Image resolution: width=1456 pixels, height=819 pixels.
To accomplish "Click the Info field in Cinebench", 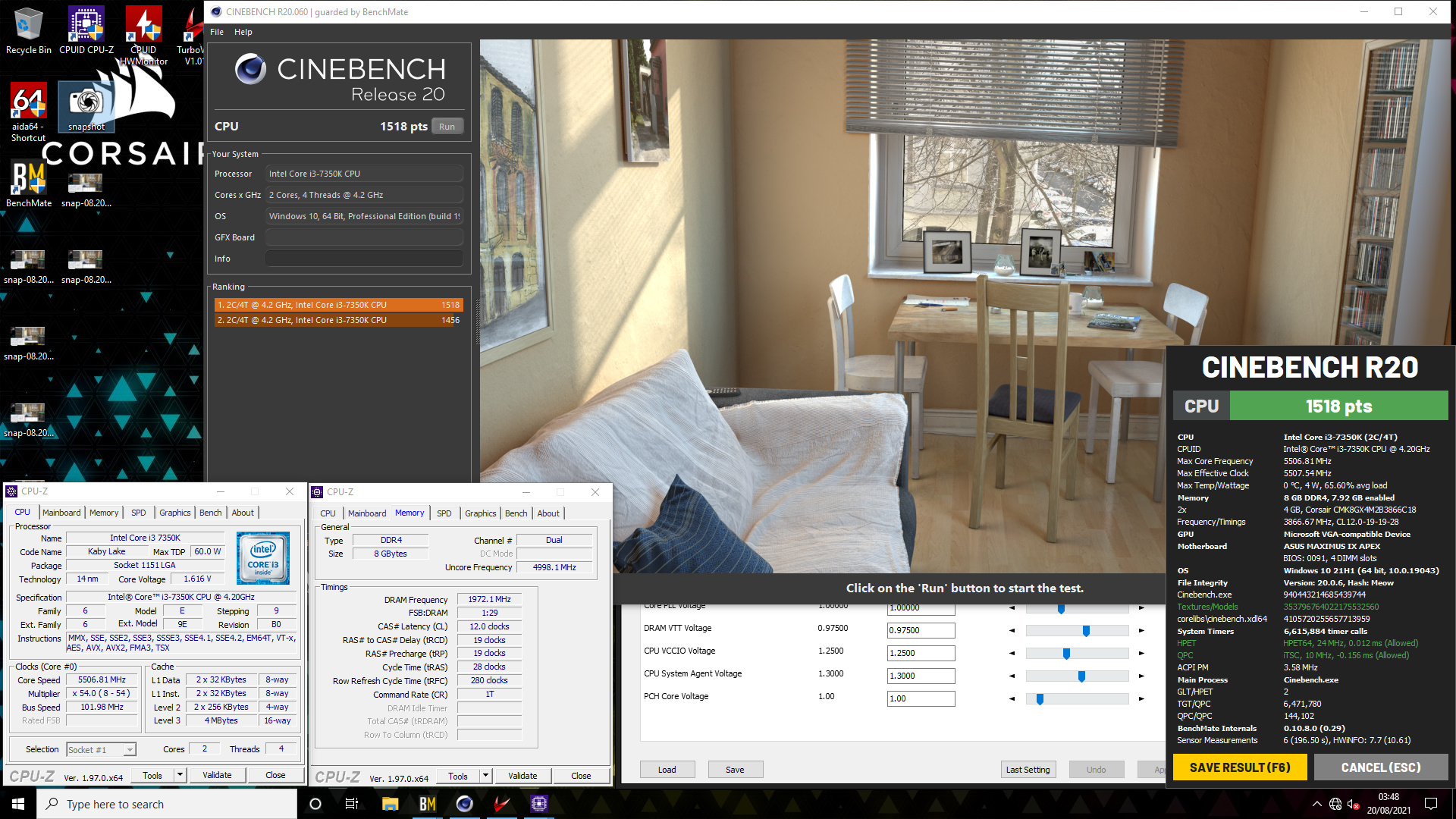I will pos(364,259).
